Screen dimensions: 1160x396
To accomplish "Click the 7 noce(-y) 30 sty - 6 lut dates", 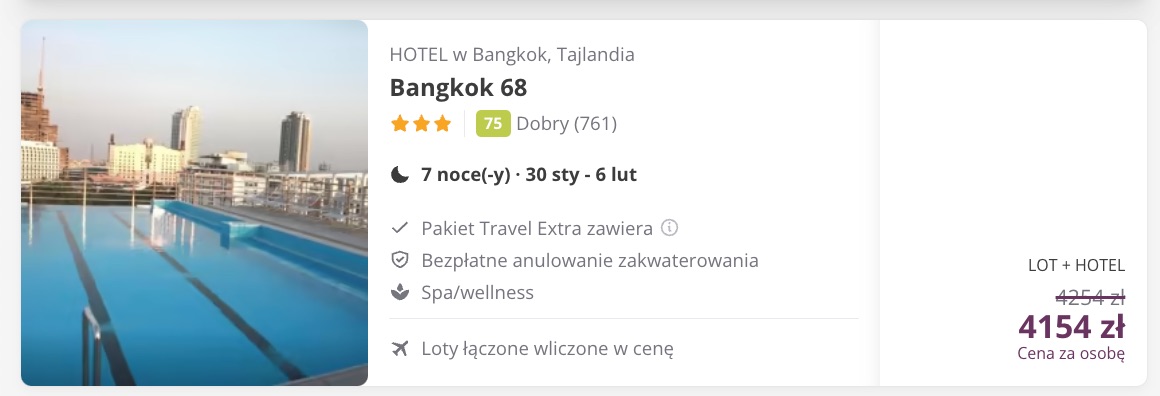I will click(x=529, y=175).
